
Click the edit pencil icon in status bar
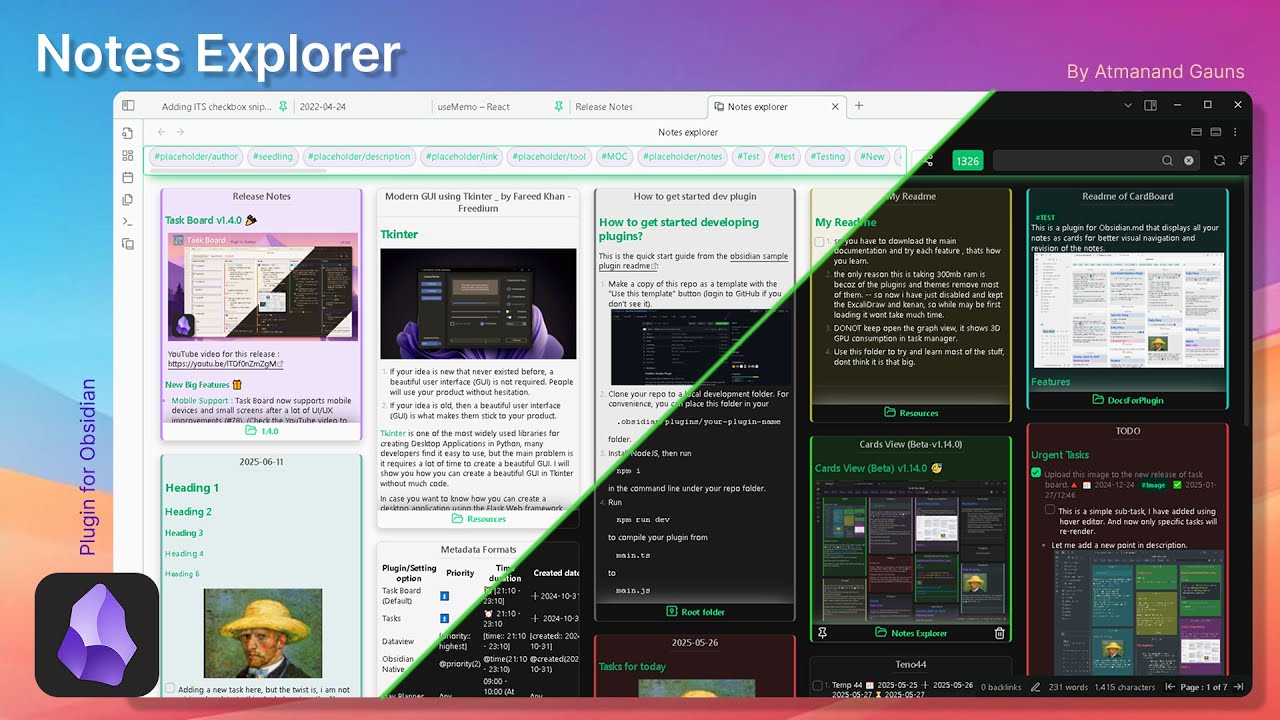pyautogui.click(x=1036, y=687)
